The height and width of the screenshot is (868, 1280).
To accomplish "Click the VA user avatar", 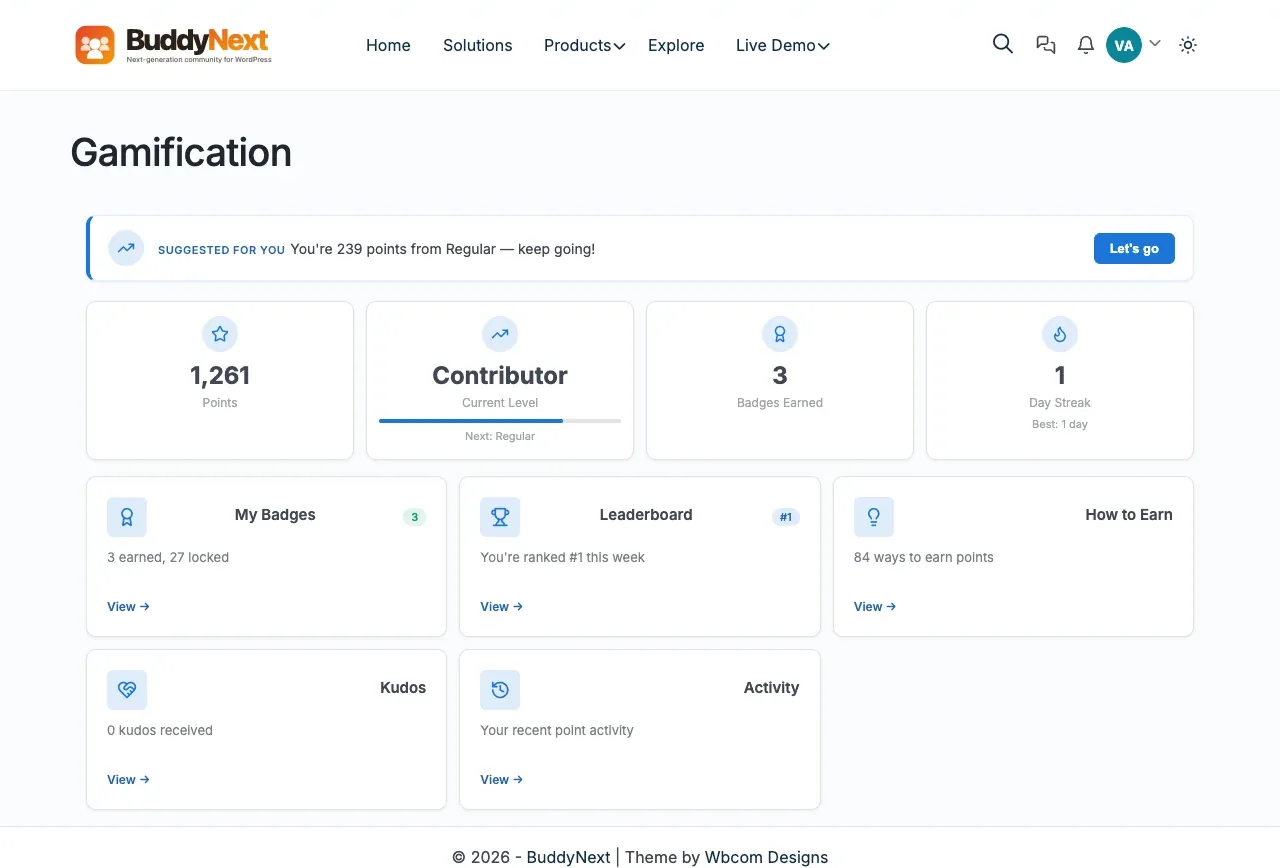I will tap(1124, 45).
